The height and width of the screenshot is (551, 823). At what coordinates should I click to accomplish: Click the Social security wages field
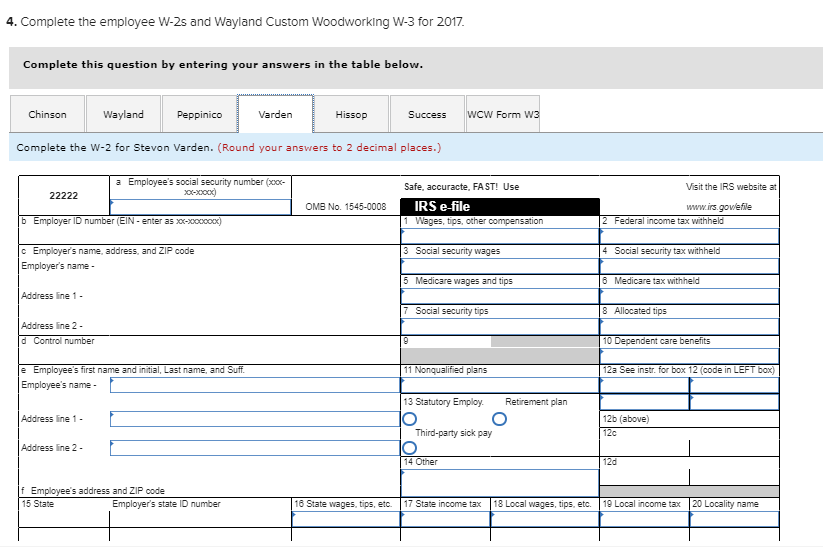500,266
